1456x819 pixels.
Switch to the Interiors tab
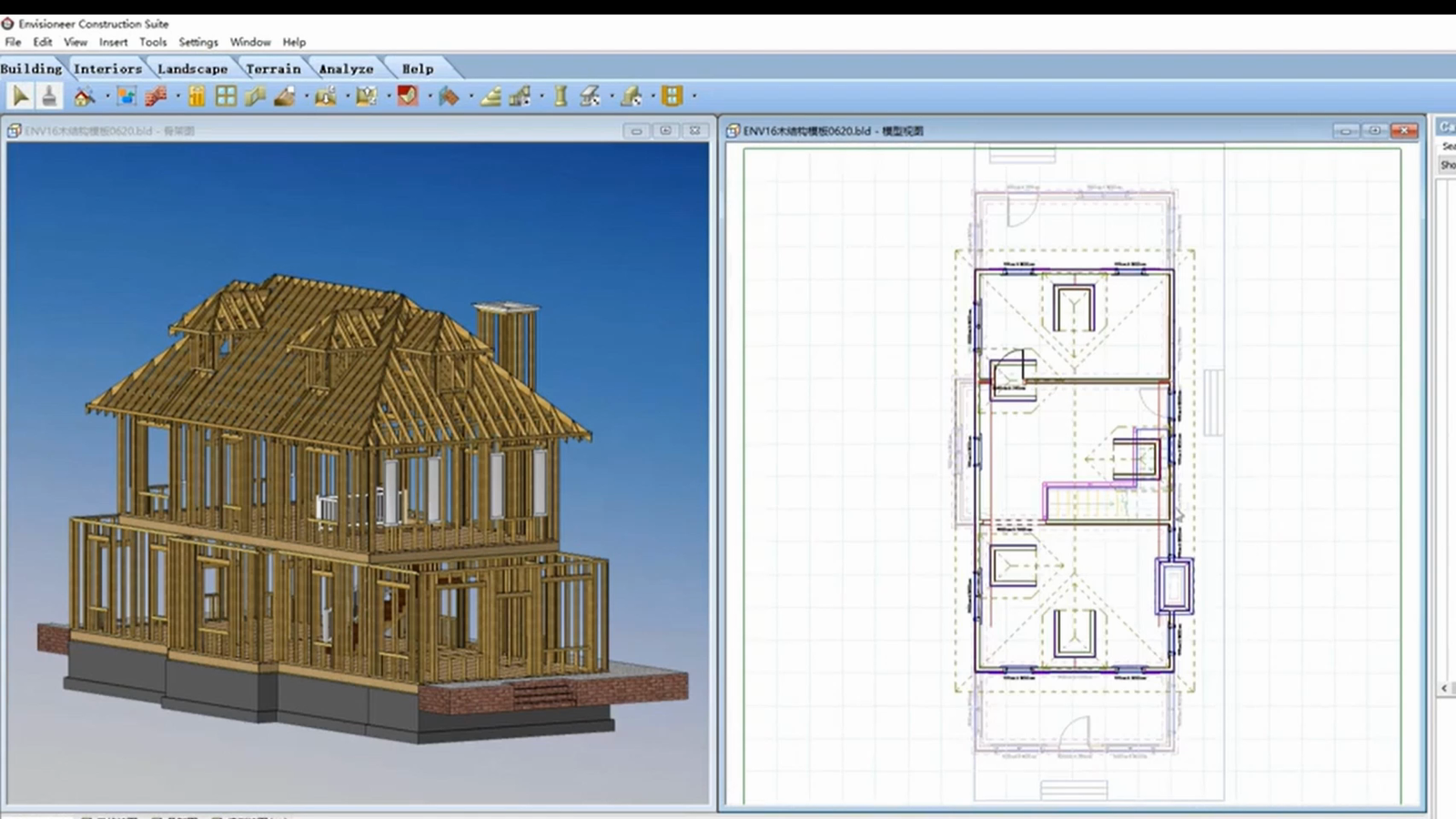pos(107,68)
